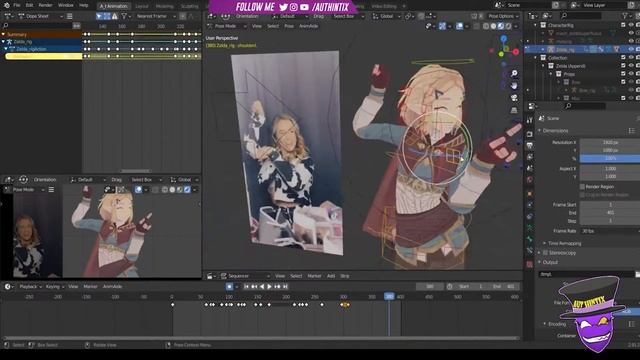Toggle camera view gizmo in main viewport
This screenshot has height=360, width=640.
514,98
